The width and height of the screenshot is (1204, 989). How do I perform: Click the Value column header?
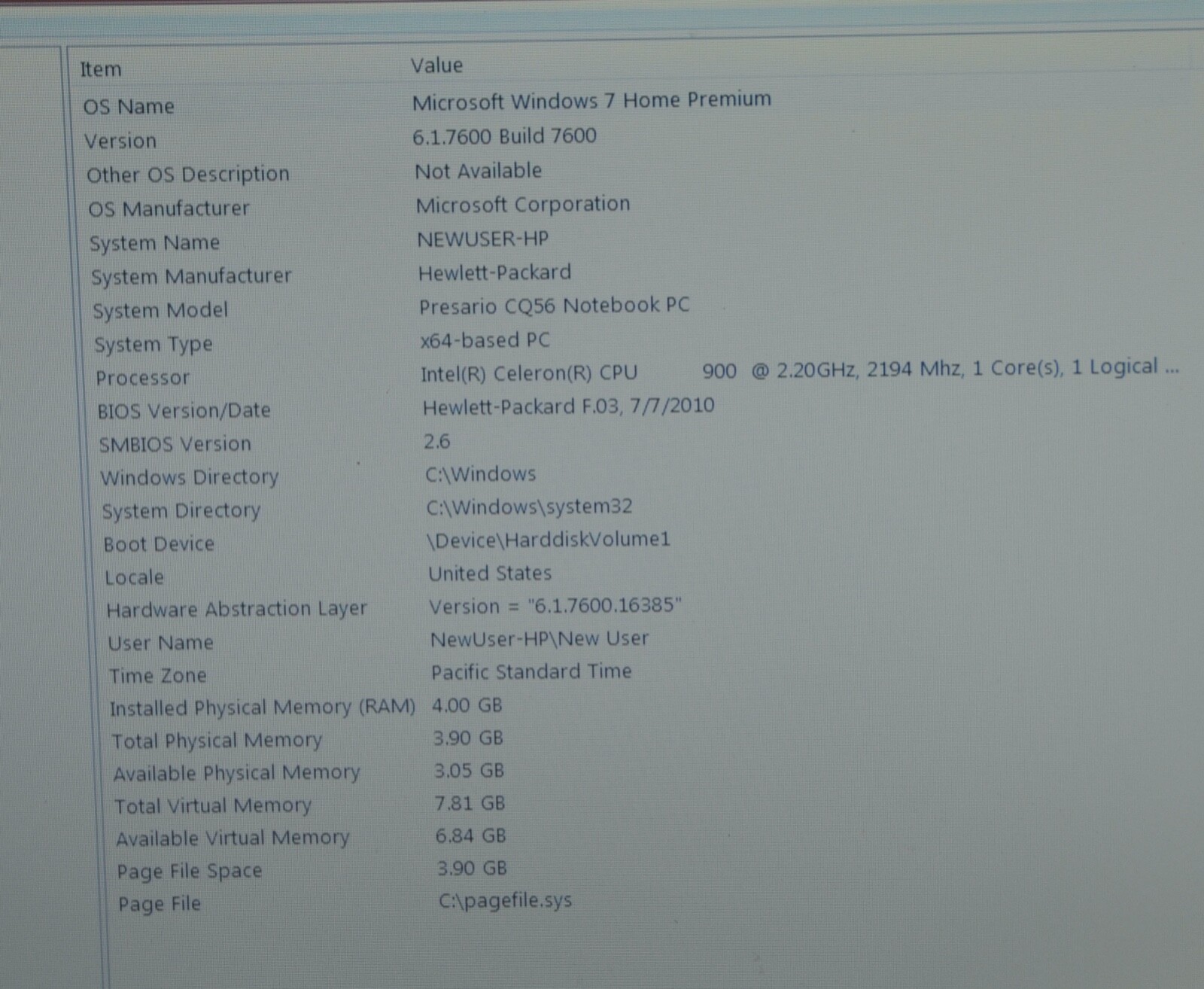(436, 65)
